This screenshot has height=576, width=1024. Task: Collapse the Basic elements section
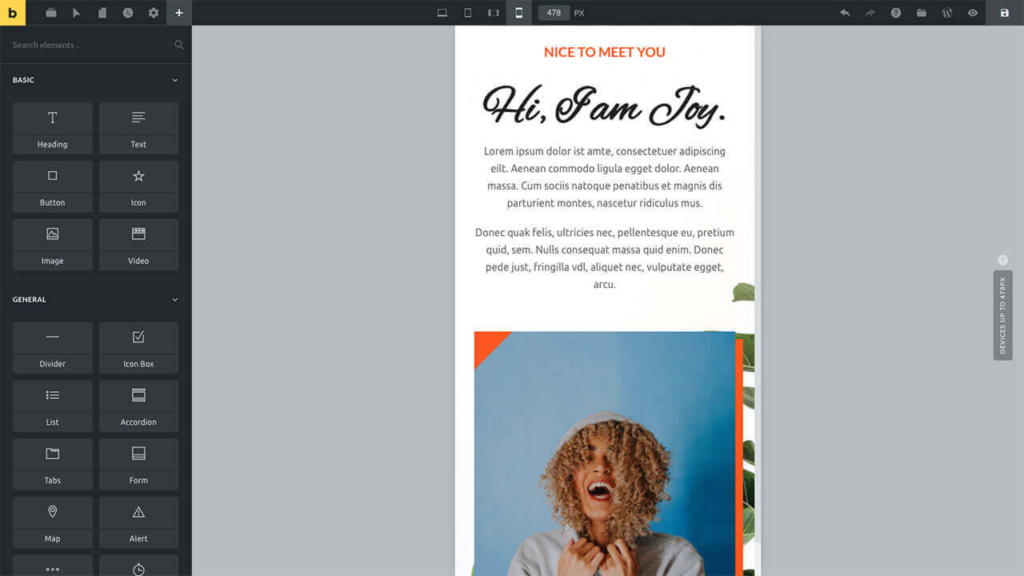coord(175,80)
